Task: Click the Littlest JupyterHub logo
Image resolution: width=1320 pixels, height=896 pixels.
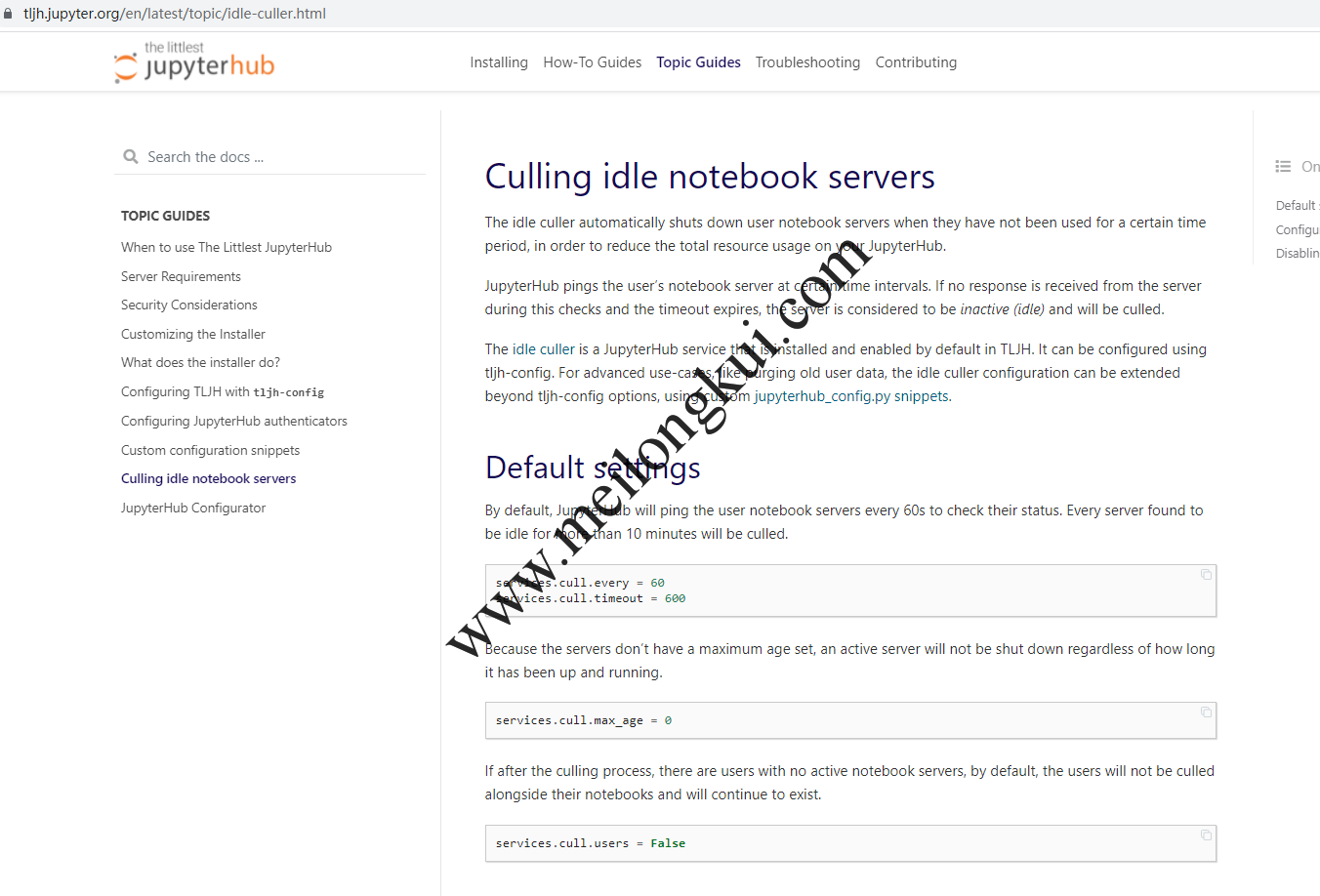Action: [x=194, y=62]
